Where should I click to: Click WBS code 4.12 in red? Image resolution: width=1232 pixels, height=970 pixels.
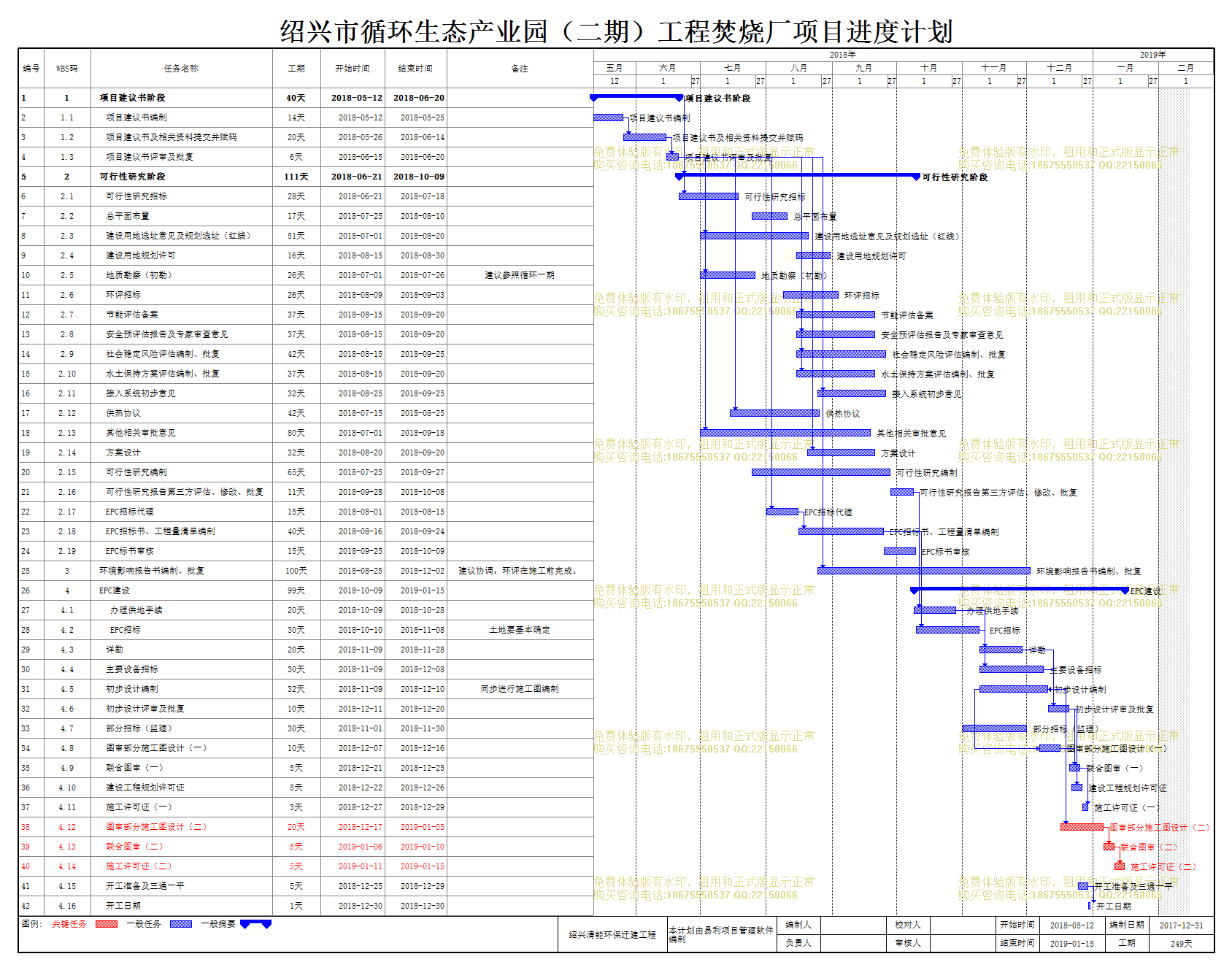(x=67, y=827)
